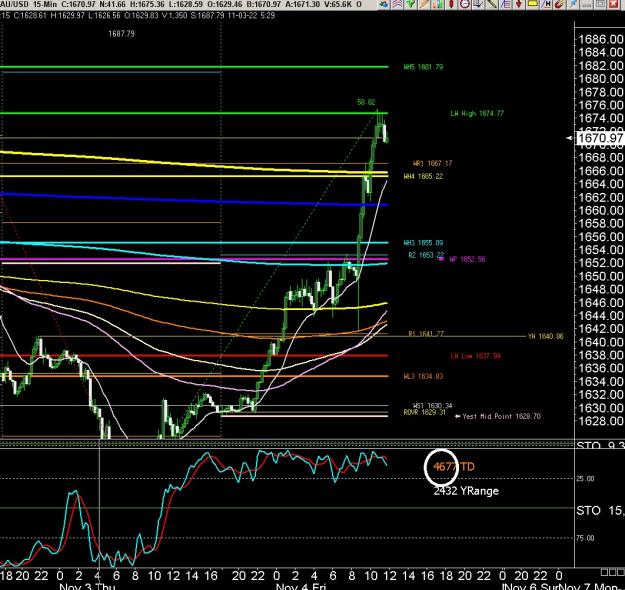Click the AU/USD 15-Min title text
Viewport: 625px width, 590px height.
pyautogui.click(x=28, y=4)
